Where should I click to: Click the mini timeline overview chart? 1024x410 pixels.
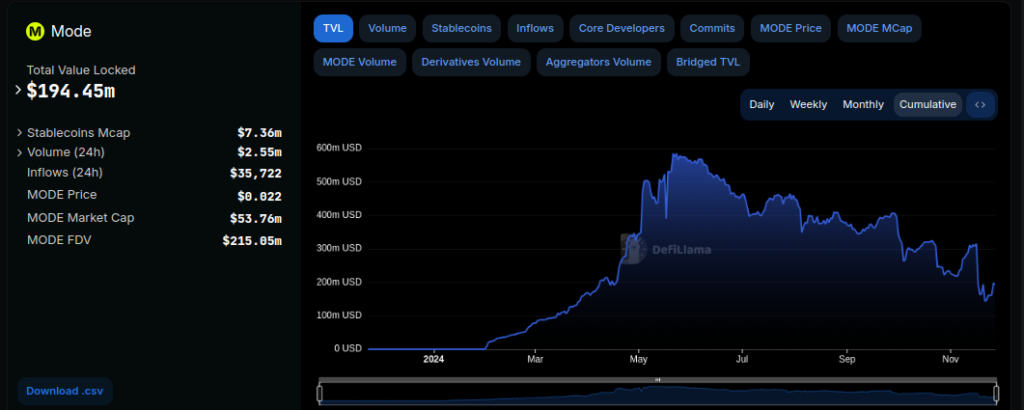point(658,394)
